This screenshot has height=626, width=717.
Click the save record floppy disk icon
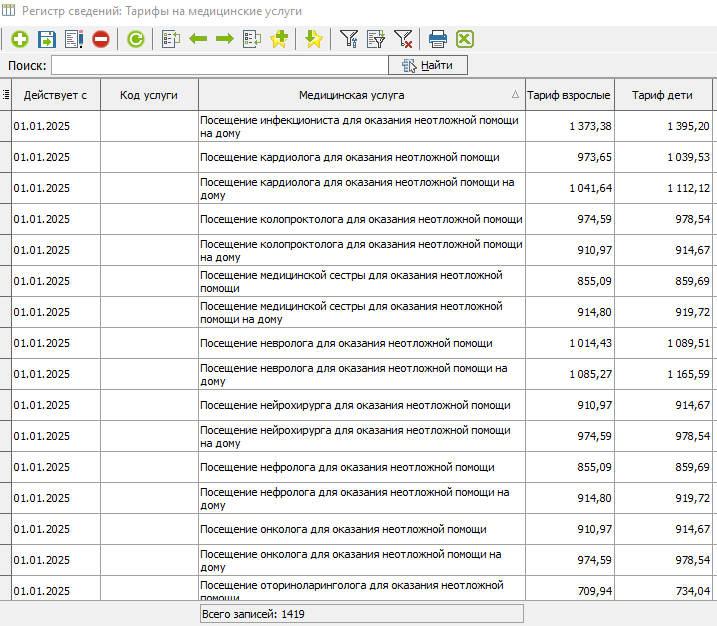[x=47, y=39]
